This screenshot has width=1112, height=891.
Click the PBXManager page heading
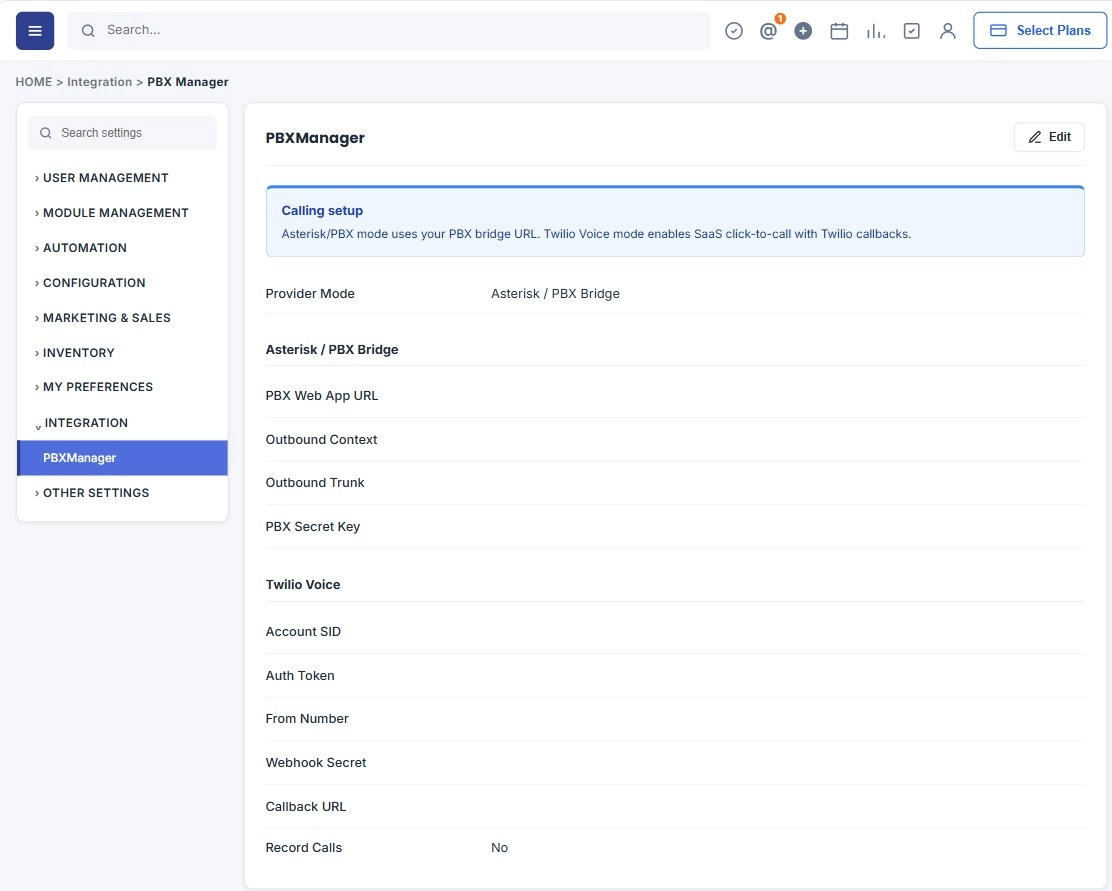[x=315, y=138]
